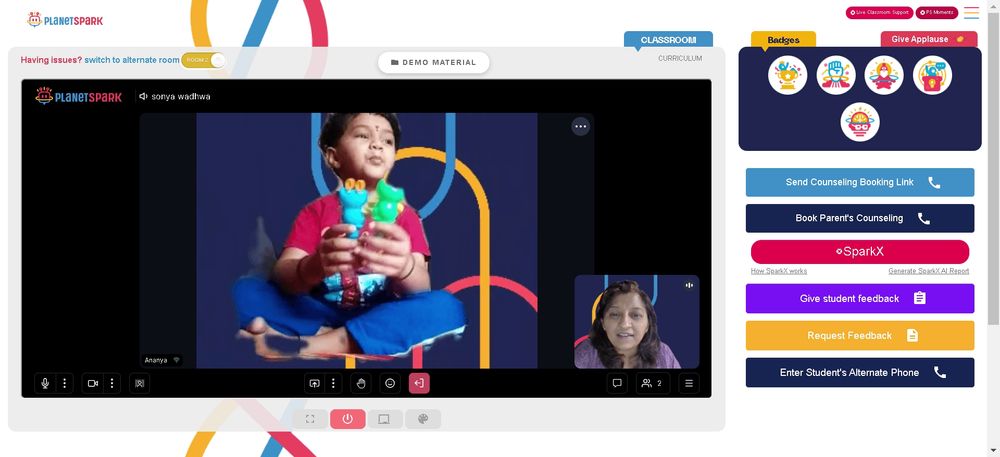Click the teacher's self-view video thumbnail

click(636, 322)
